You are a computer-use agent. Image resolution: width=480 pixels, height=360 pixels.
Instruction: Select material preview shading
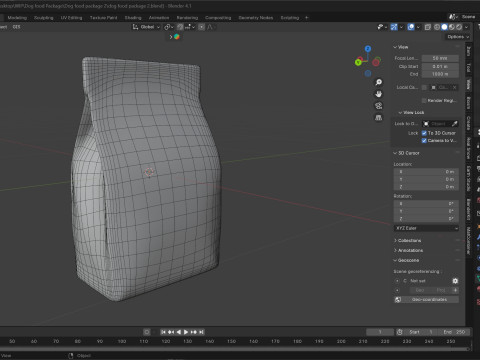452,27
